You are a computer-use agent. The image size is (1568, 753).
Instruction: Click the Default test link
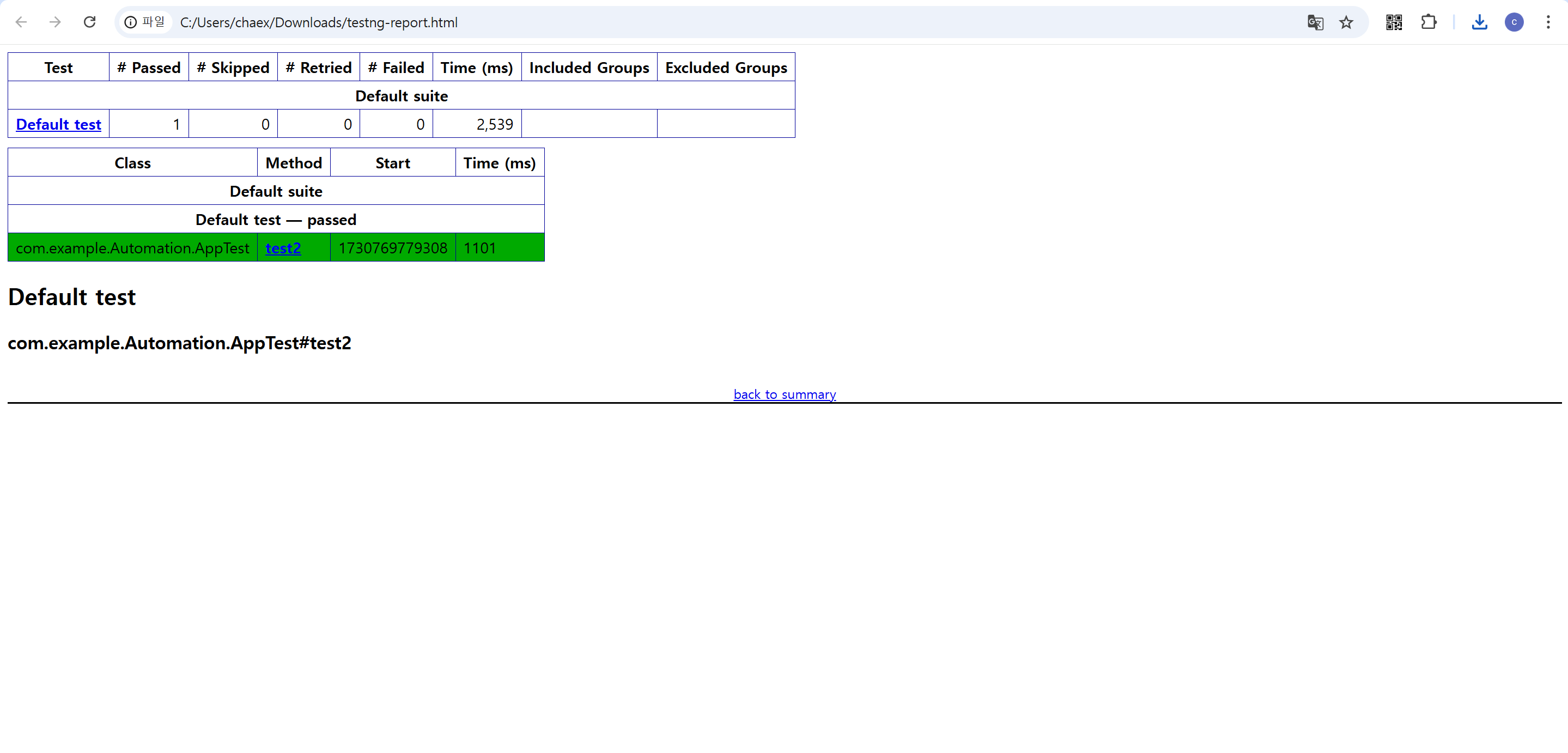[58, 124]
